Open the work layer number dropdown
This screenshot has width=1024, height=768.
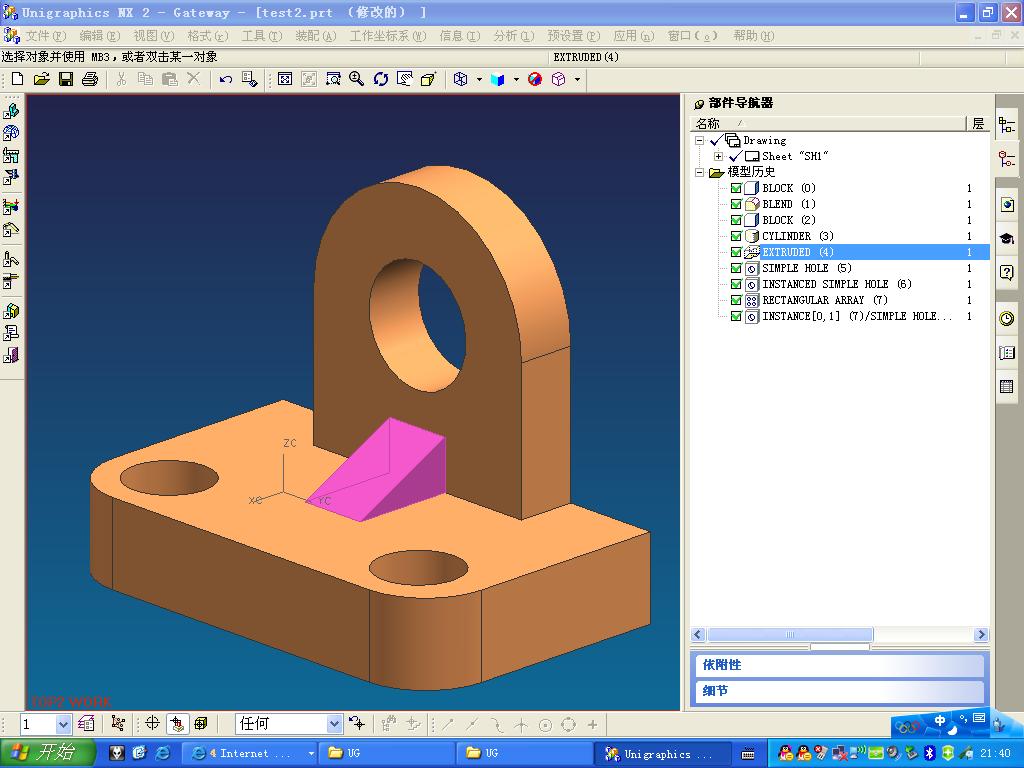click(63, 724)
